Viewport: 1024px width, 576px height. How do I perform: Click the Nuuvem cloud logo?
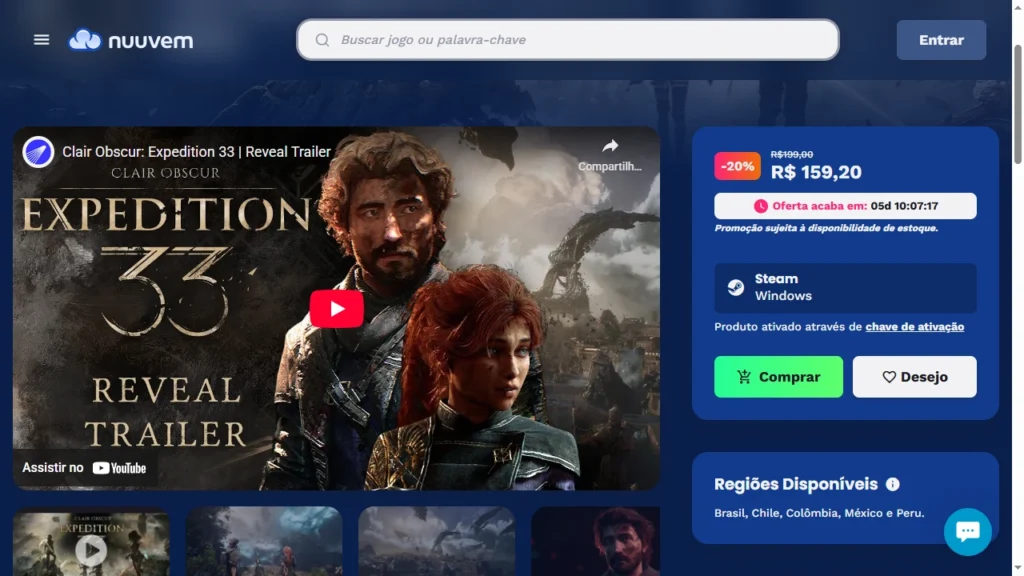pyautogui.click(x=85, y=40)
